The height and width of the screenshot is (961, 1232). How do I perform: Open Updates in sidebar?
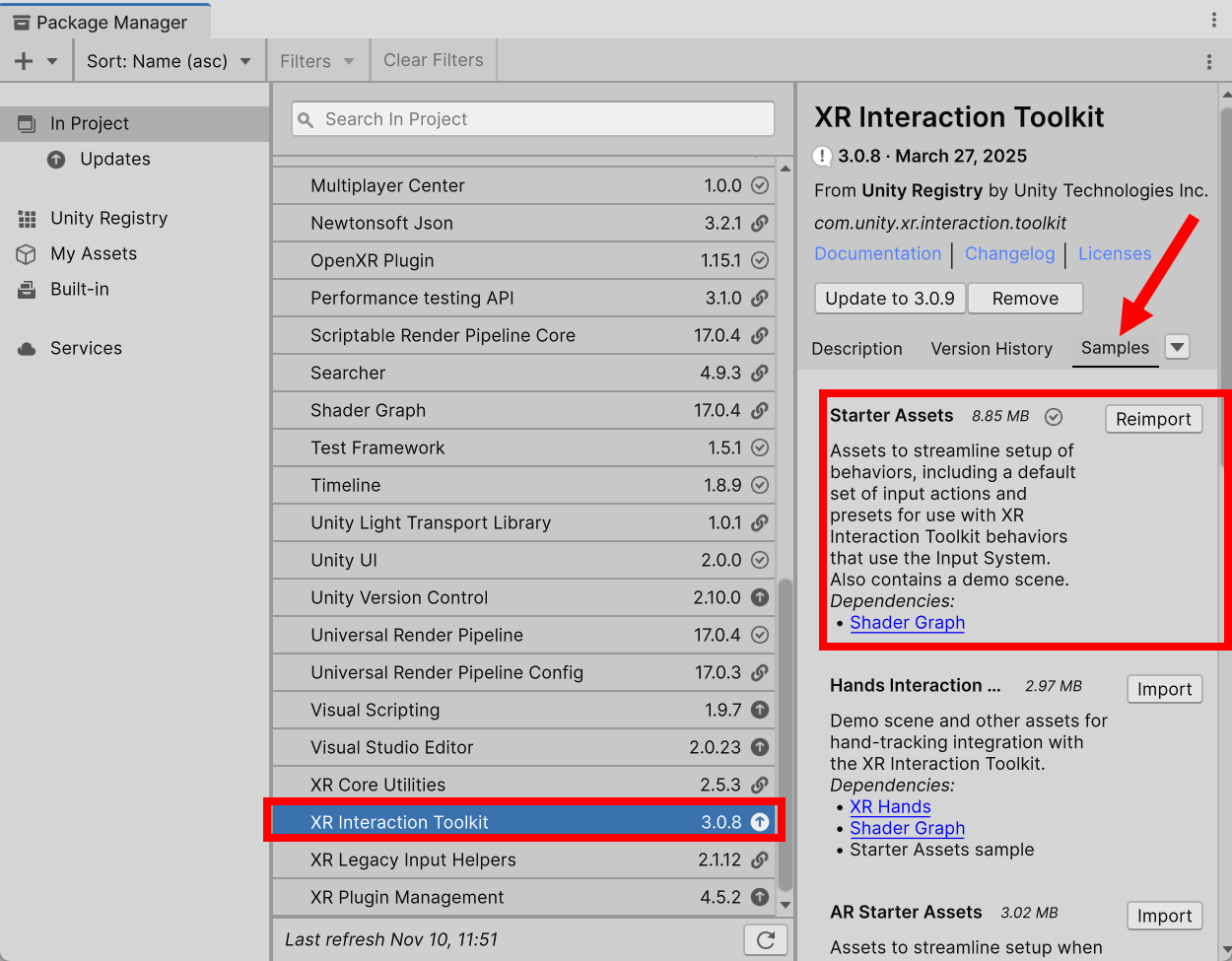click(115, 159)
